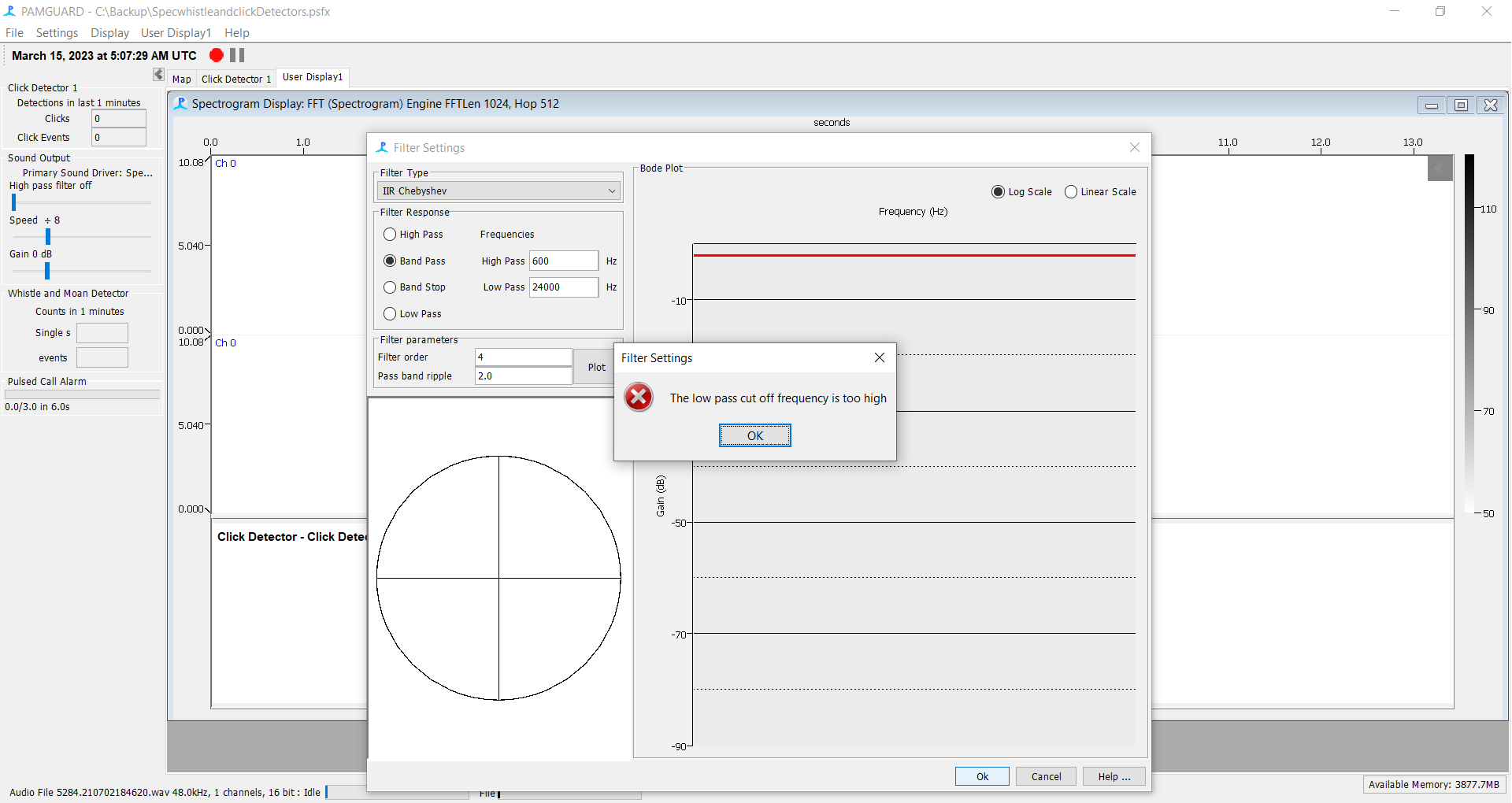This screenshot has height=803, width=1512.
Task: Click PAMGUARD icon in Spectrogram Display title
Action: [180, 104]
